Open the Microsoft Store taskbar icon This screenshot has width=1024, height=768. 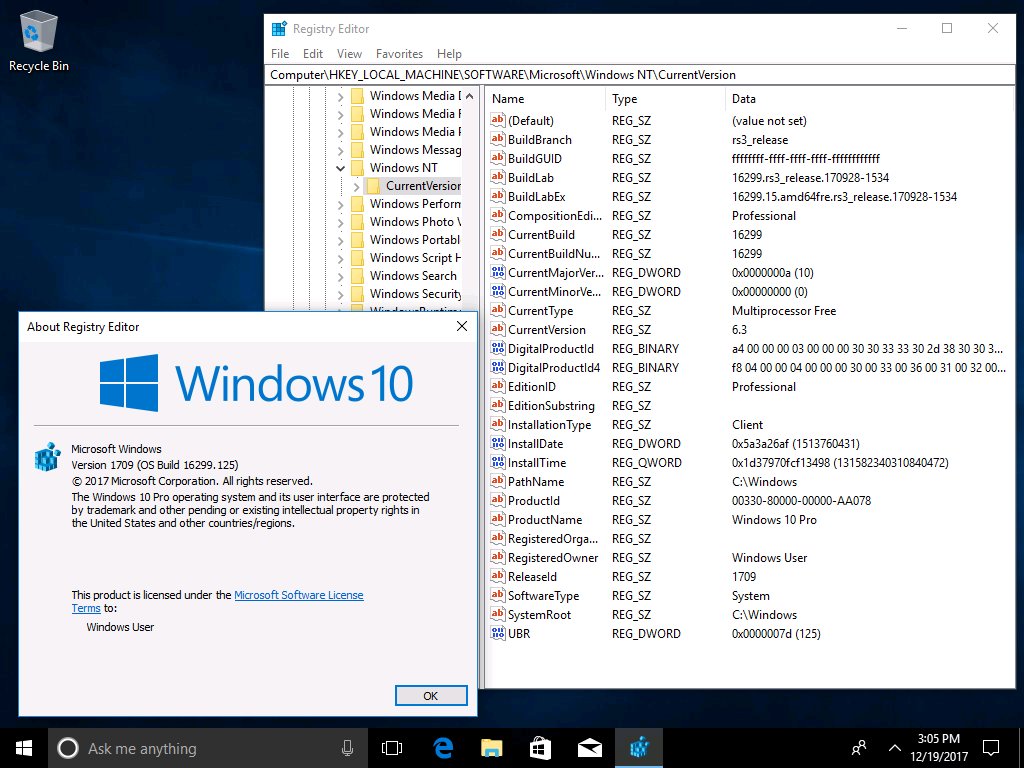coord(540,748)
